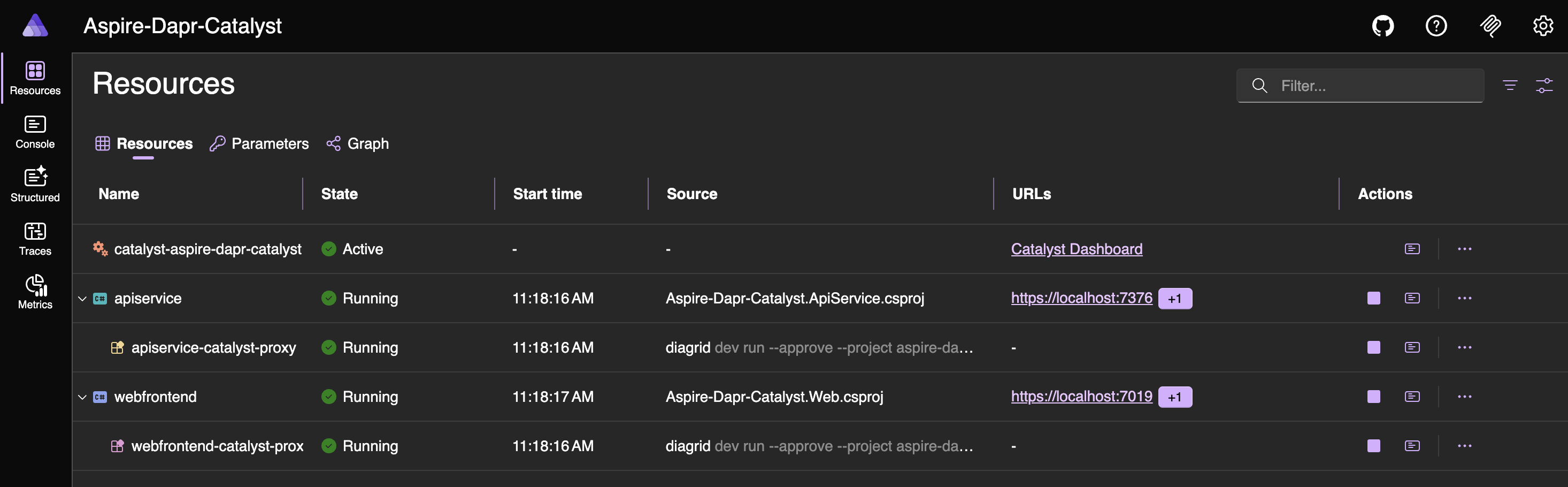
Task: Show additional URLs badge for webfrontend
Action: [x=1174, y=397]
